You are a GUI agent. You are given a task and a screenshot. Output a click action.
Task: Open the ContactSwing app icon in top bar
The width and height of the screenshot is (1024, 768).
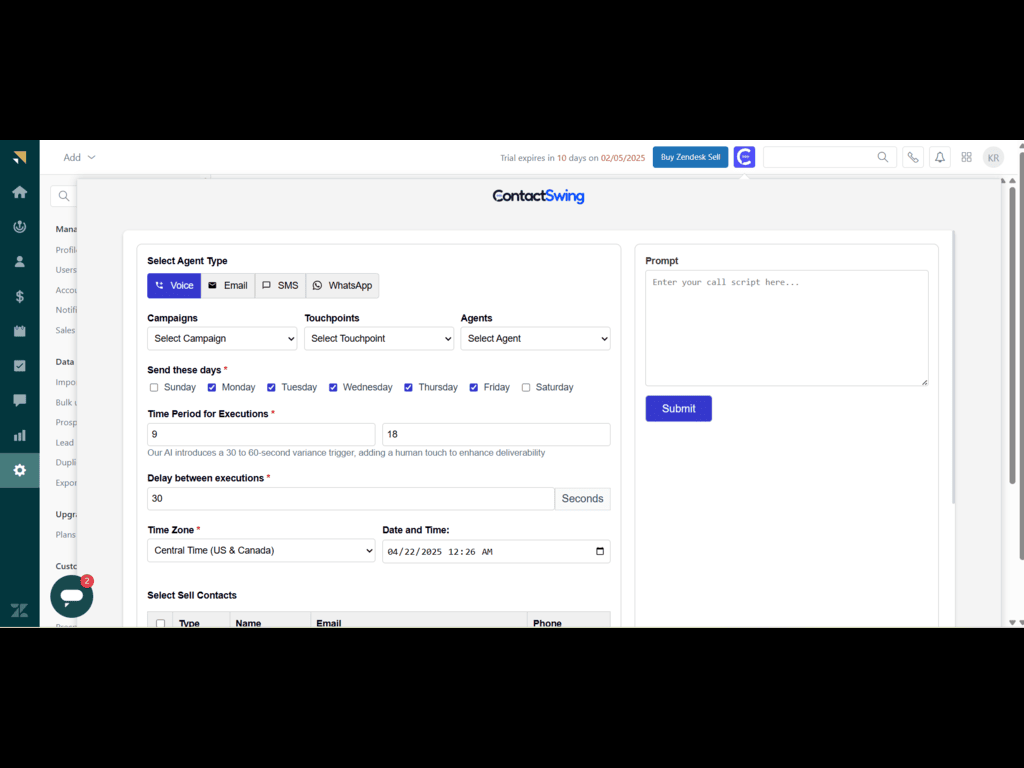point(744,157)
